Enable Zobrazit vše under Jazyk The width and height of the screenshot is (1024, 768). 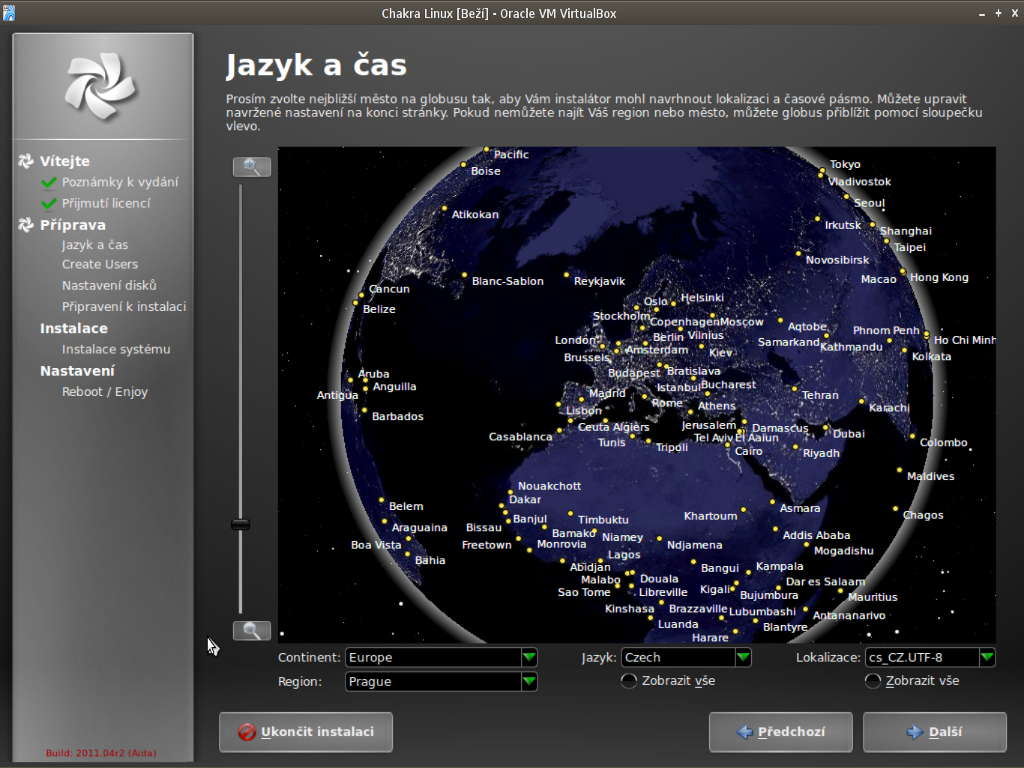pos(629,681)
